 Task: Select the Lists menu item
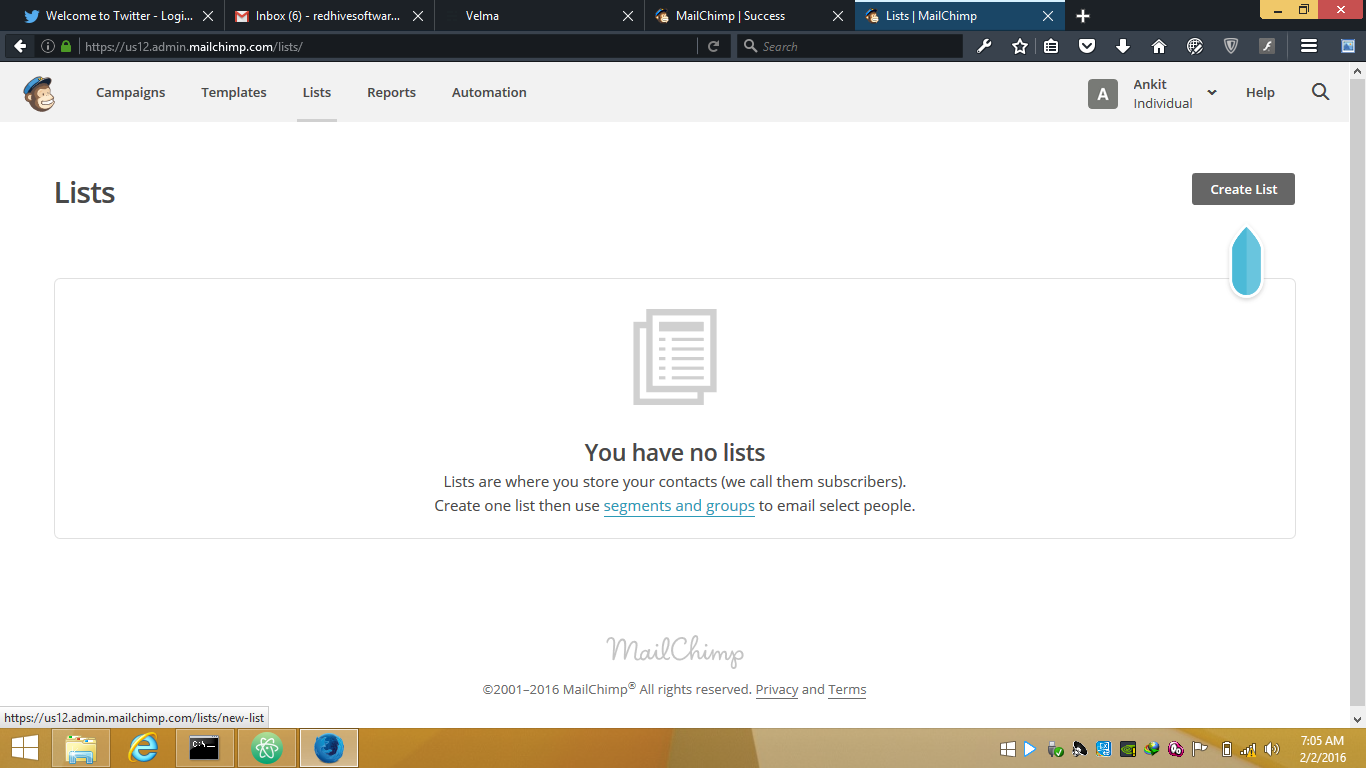317,92
